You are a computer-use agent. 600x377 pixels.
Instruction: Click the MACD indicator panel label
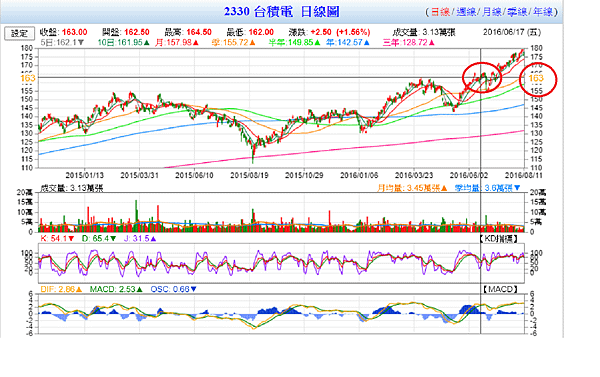[x=499, y=289]
